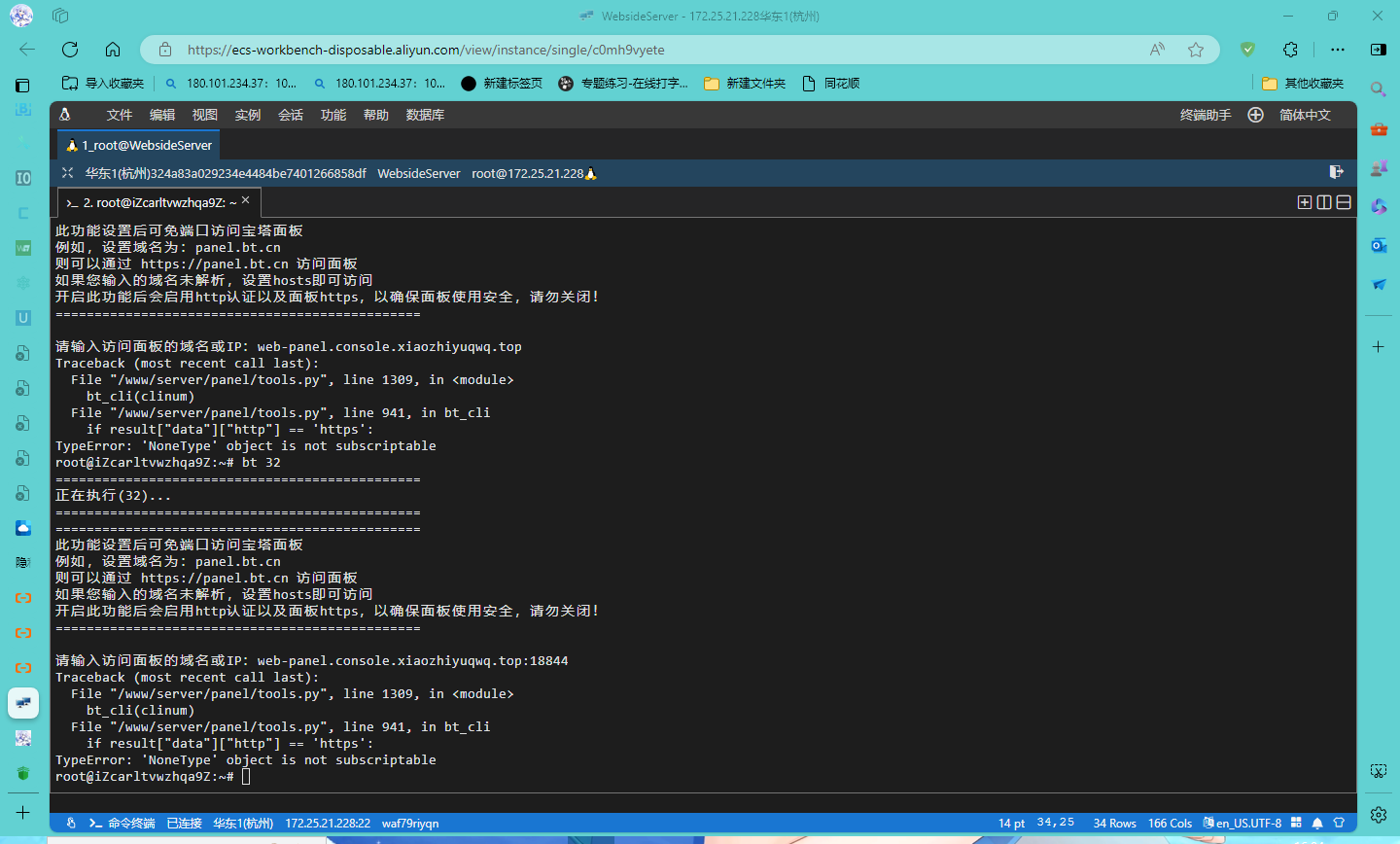Image resolution: width=1400 pixels, height=844 pixels.
Task: Open 新建文件夹 bookmarks folder
Action: (745, 84)
